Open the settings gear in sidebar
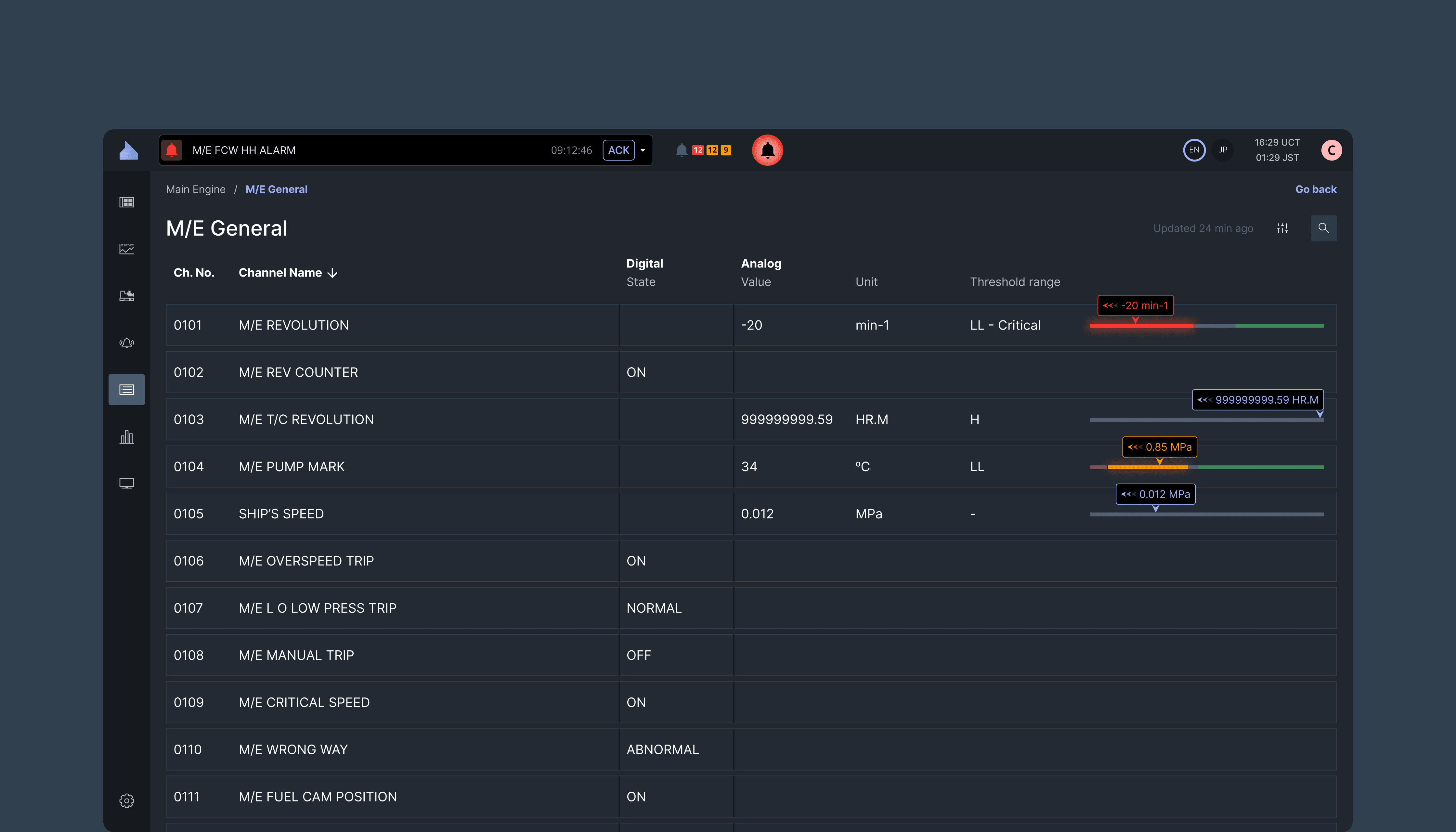This screenshot has height=832, width=1456. tap(126, 800)
